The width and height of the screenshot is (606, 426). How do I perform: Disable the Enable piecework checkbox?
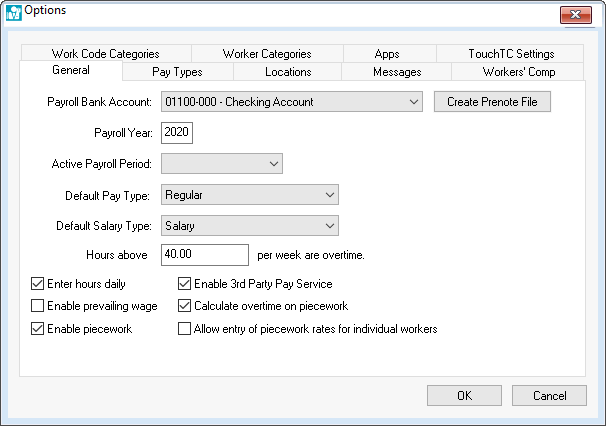point(38,328)
